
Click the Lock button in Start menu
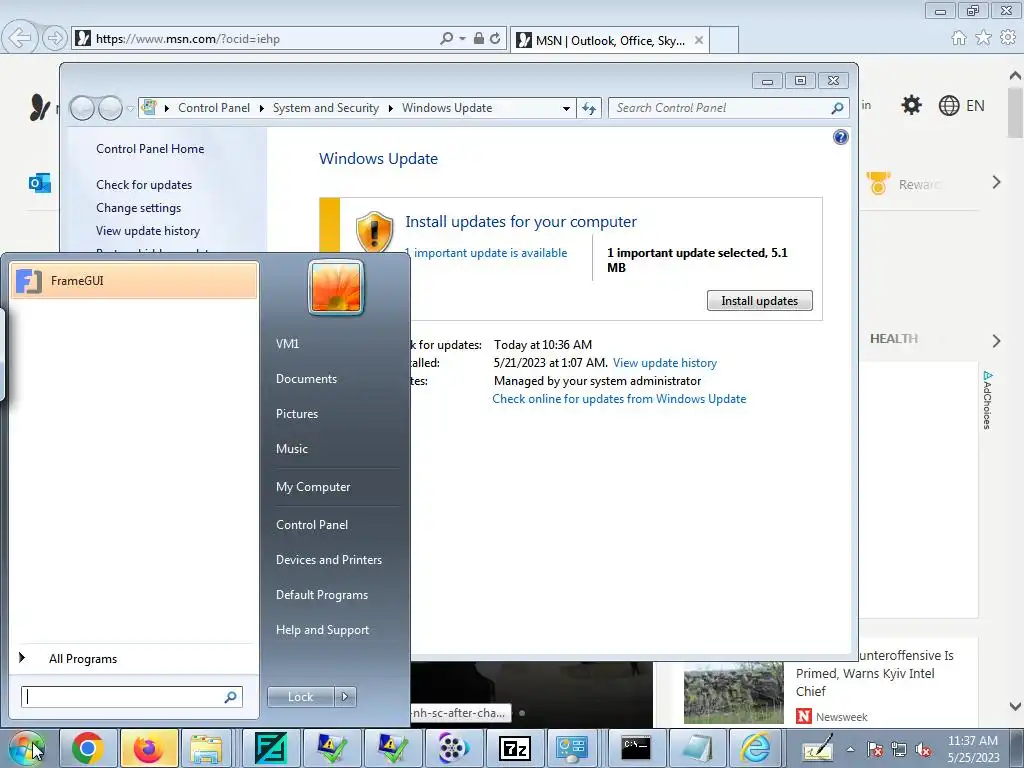(x=300, y=697)
